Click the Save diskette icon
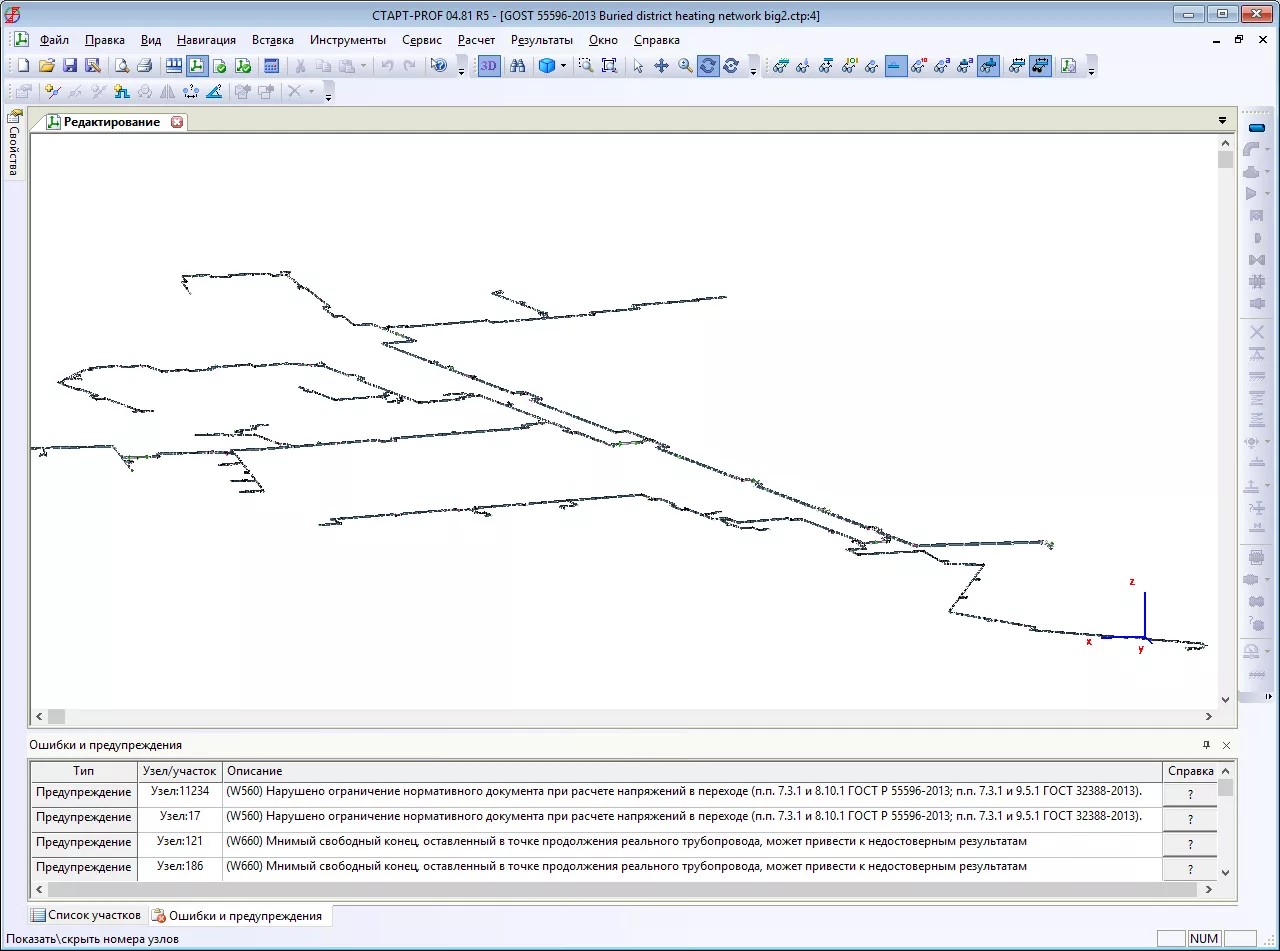This screenshot has width=1280, height=951. (x=70, y=66)
